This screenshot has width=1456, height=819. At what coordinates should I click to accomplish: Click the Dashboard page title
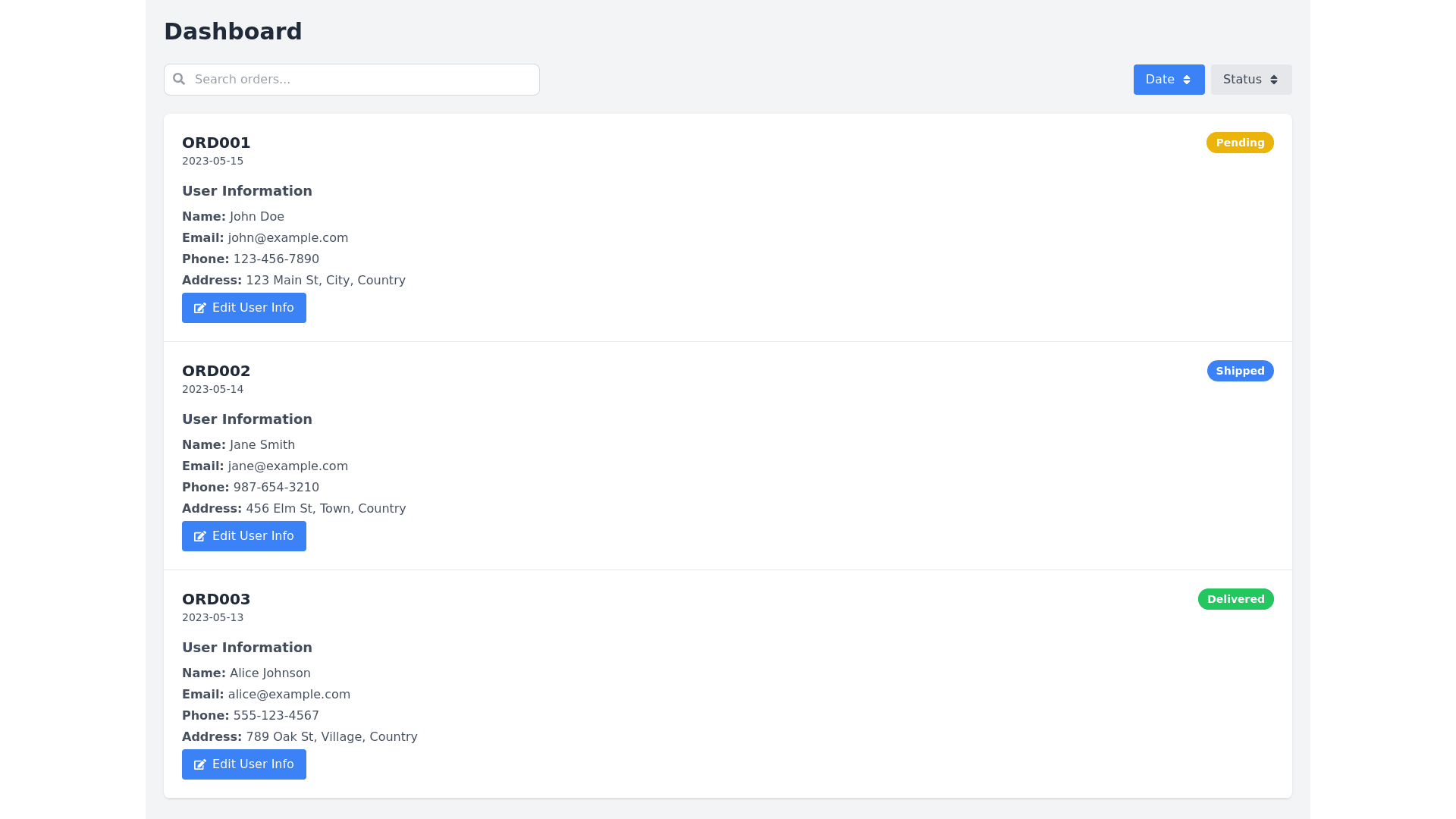click(233, 31)
